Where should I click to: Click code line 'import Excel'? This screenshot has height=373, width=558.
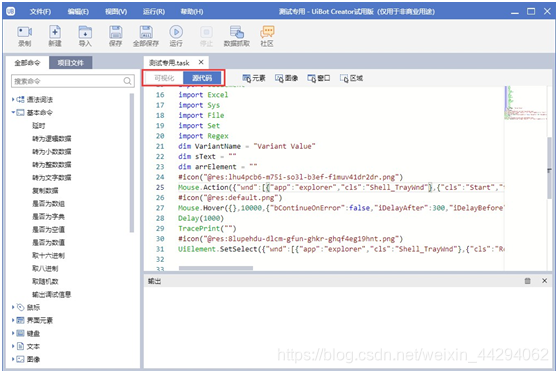tap(203, 95)
